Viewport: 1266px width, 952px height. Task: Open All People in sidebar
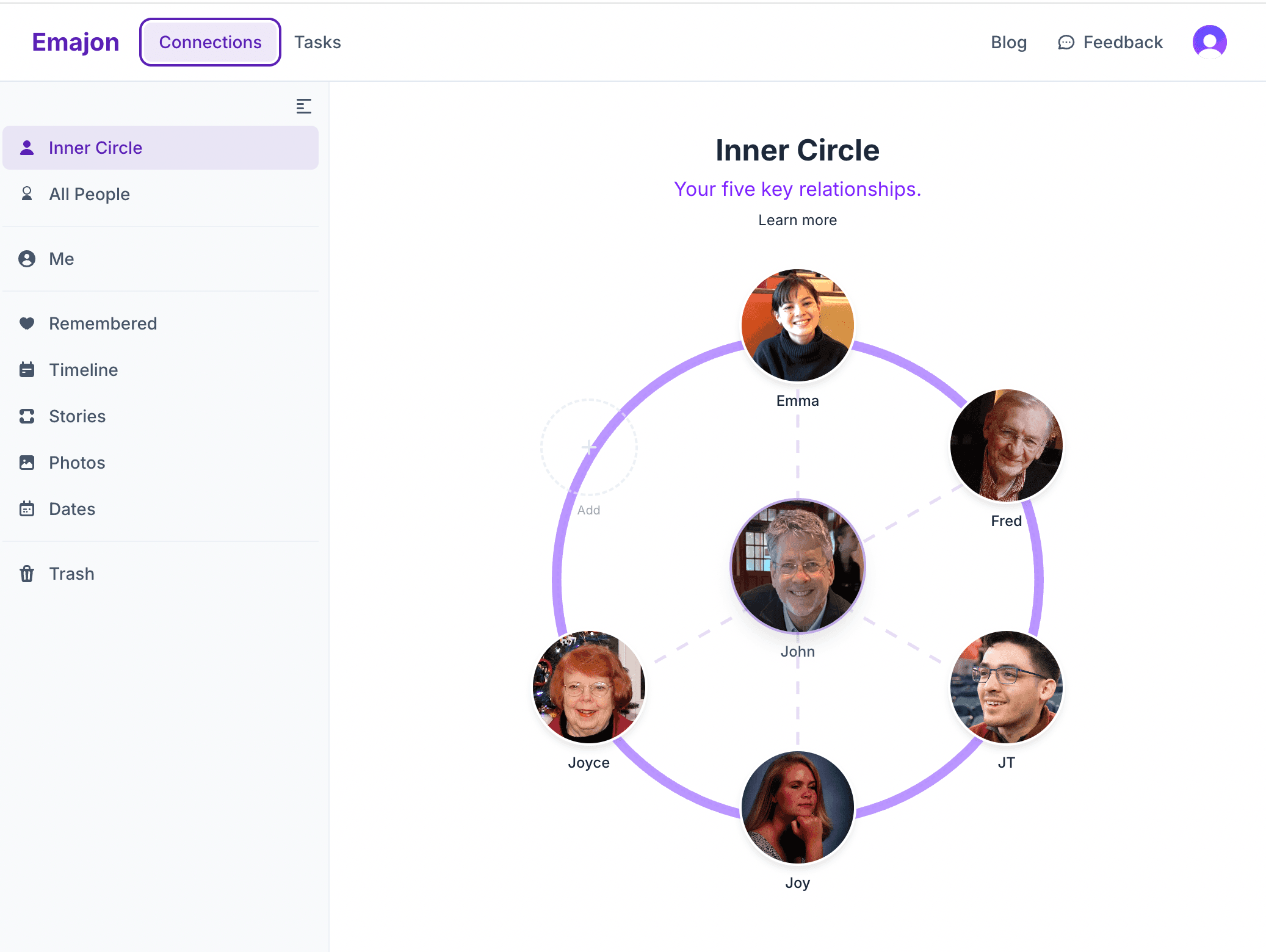89,194
